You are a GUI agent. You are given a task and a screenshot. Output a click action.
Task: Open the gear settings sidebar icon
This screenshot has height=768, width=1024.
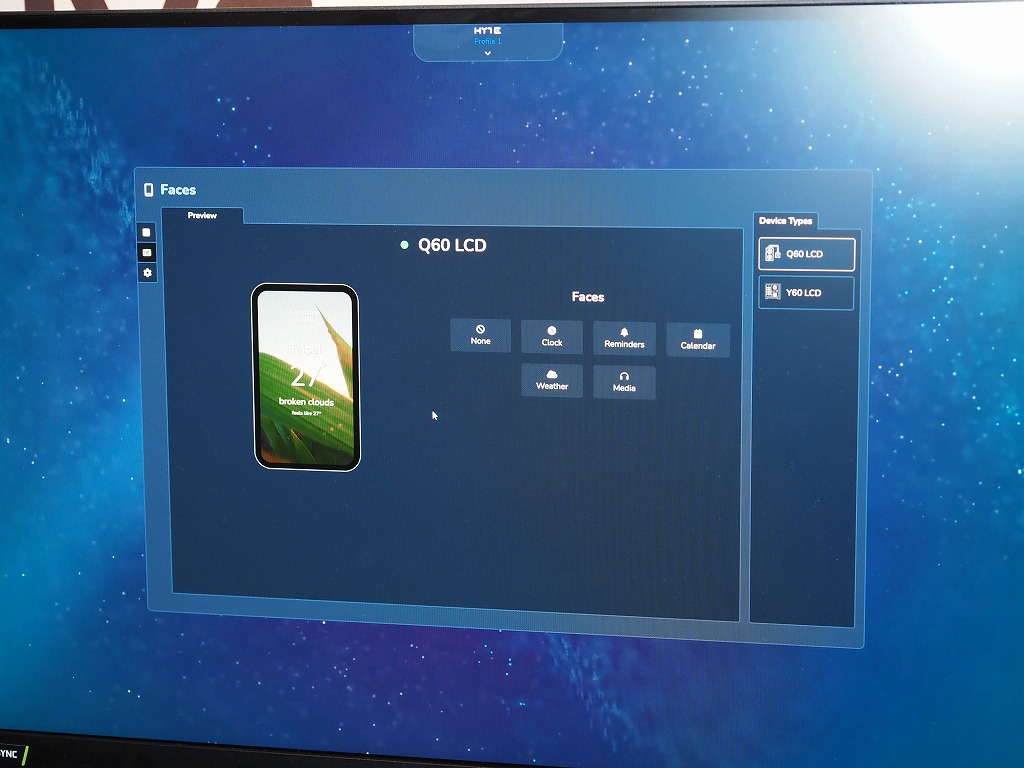(148, 272)
